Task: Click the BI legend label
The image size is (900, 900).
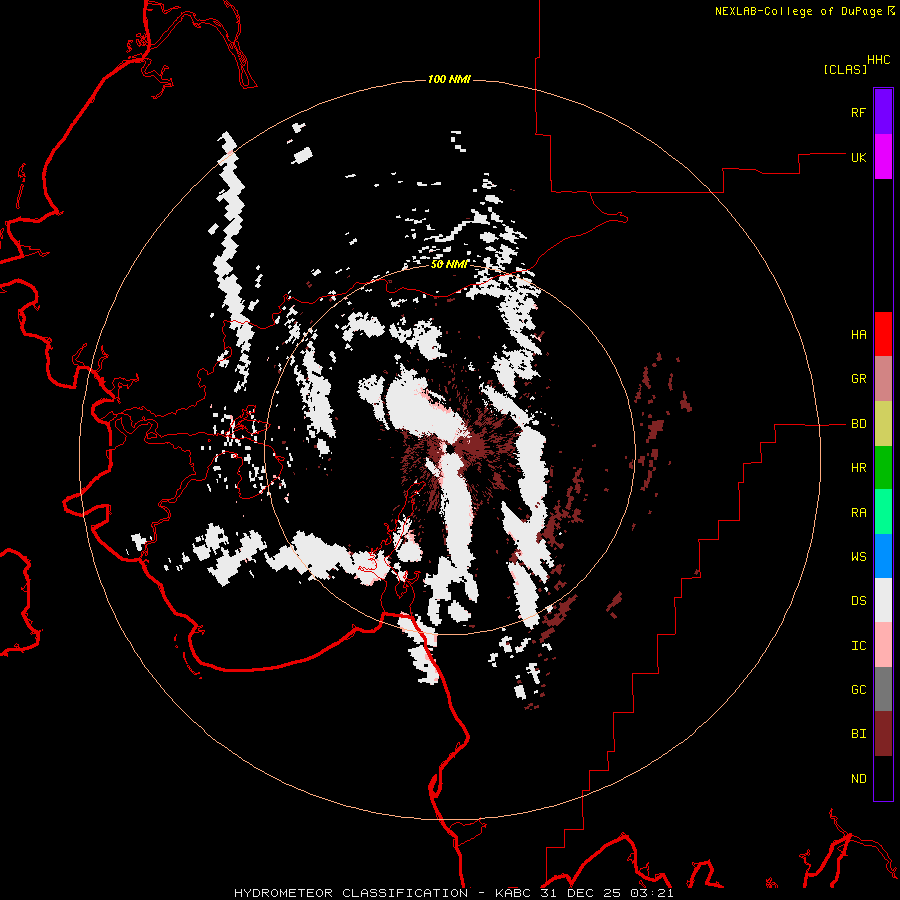Action: pos(858,734)
